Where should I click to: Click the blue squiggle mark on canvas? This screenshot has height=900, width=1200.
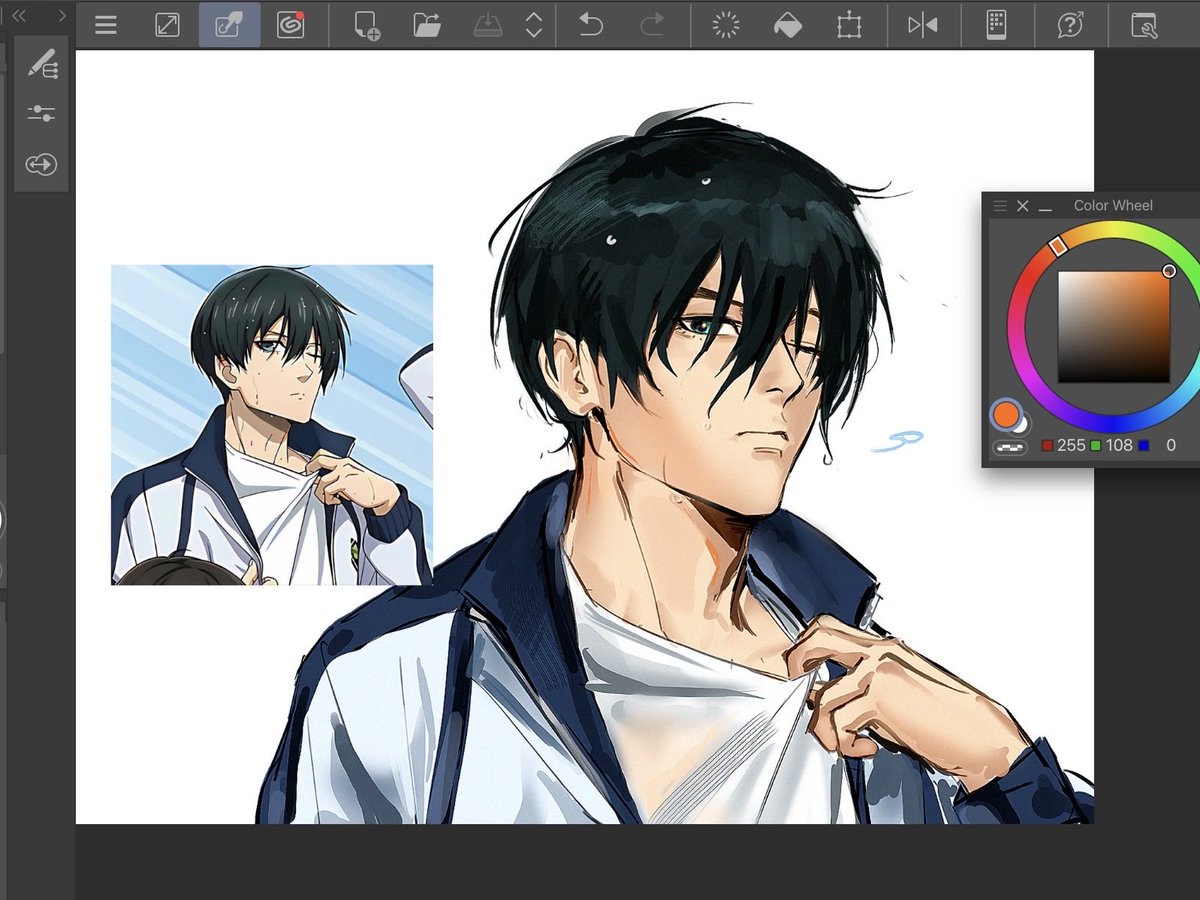pyautogui.click(x=897, y=441)
